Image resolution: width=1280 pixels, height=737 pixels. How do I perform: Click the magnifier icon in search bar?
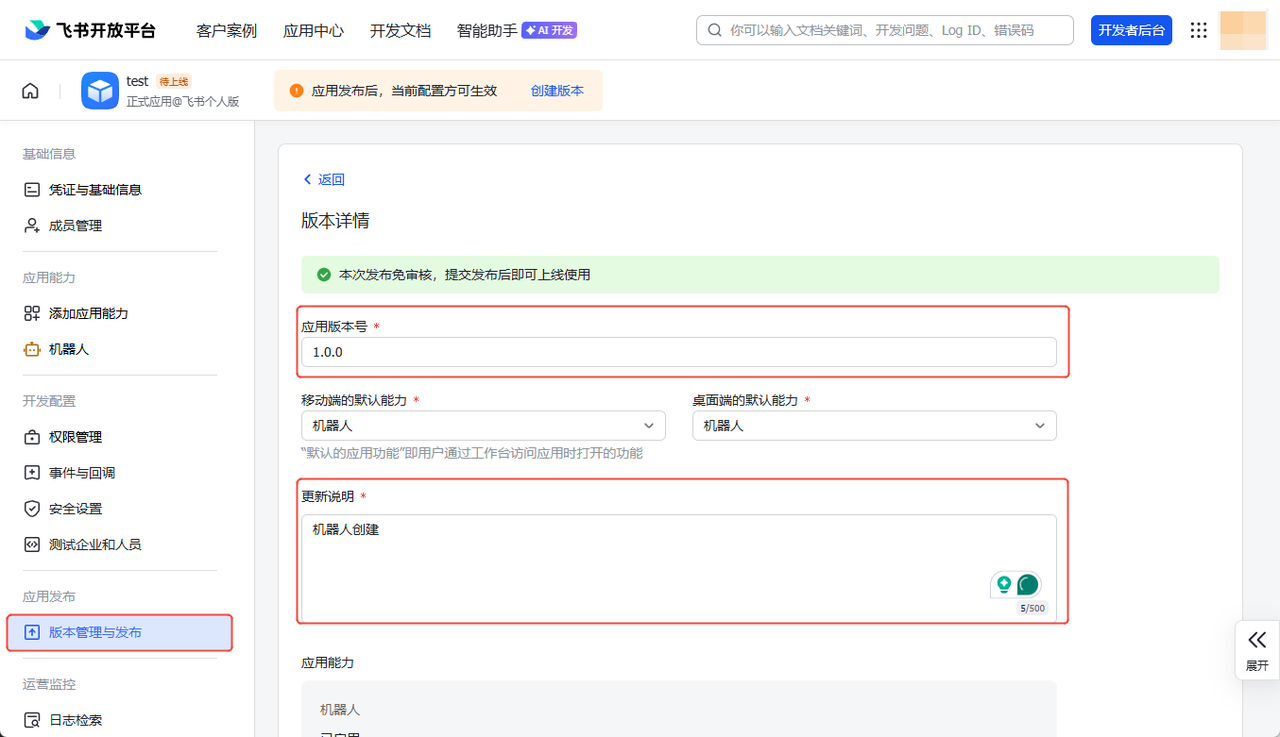tap(714, 30)
